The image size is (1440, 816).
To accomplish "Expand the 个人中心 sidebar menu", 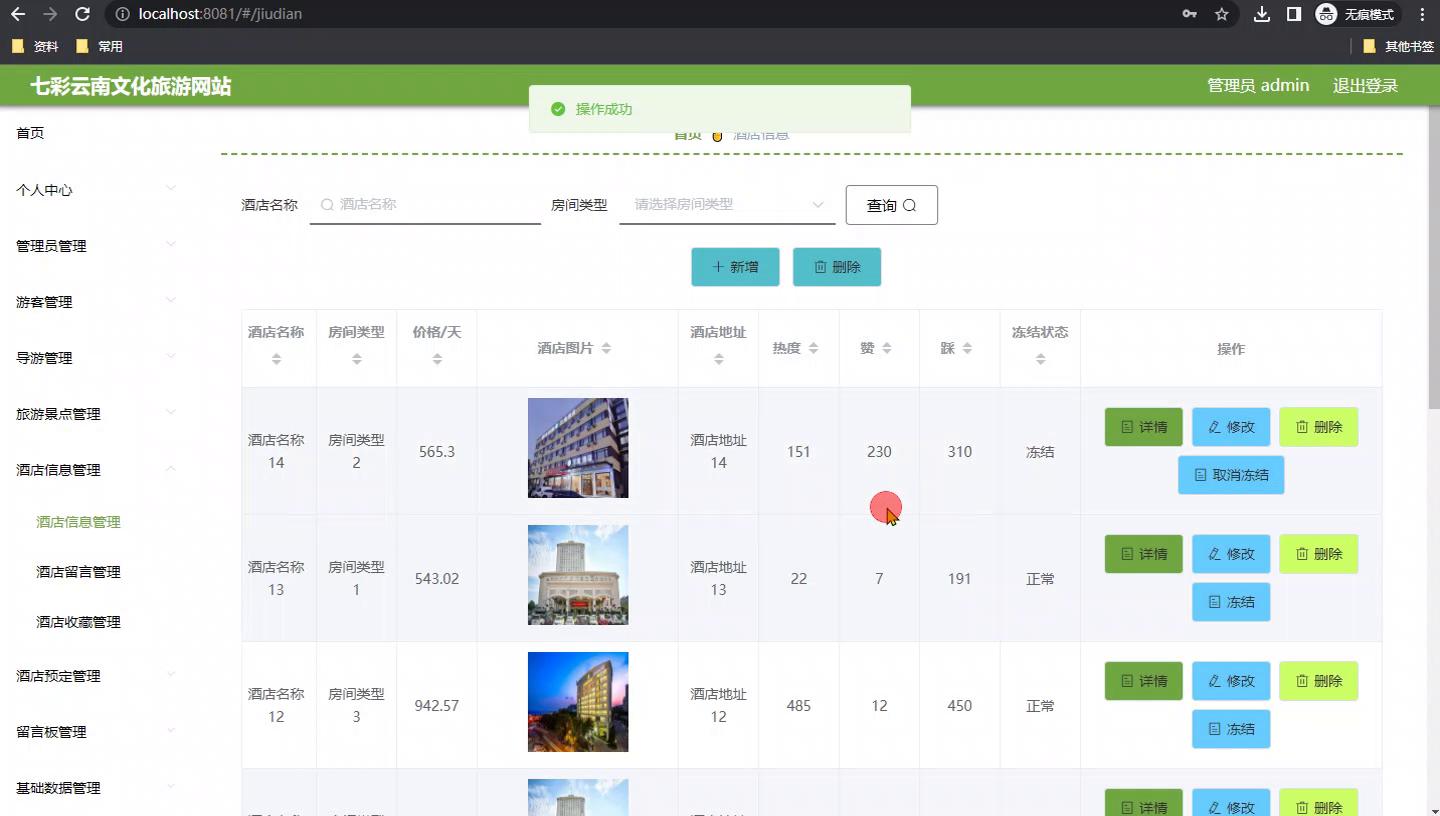I will point(97,190).
